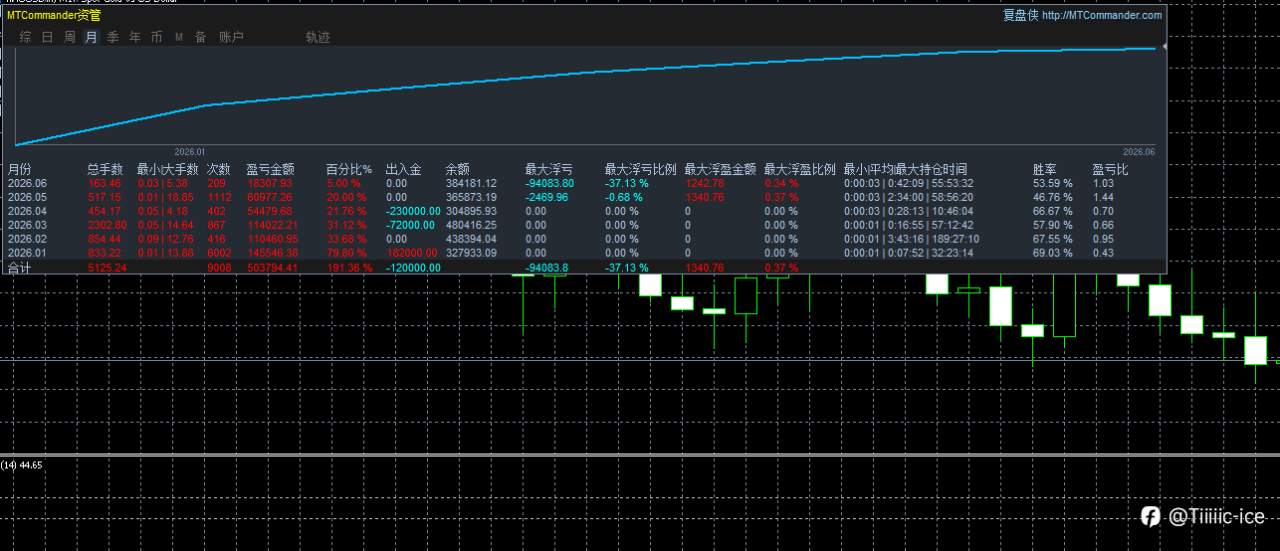1280x551 pixels.
Task: Click the 复盘侠 label
Action: [x=1020, y=15]
